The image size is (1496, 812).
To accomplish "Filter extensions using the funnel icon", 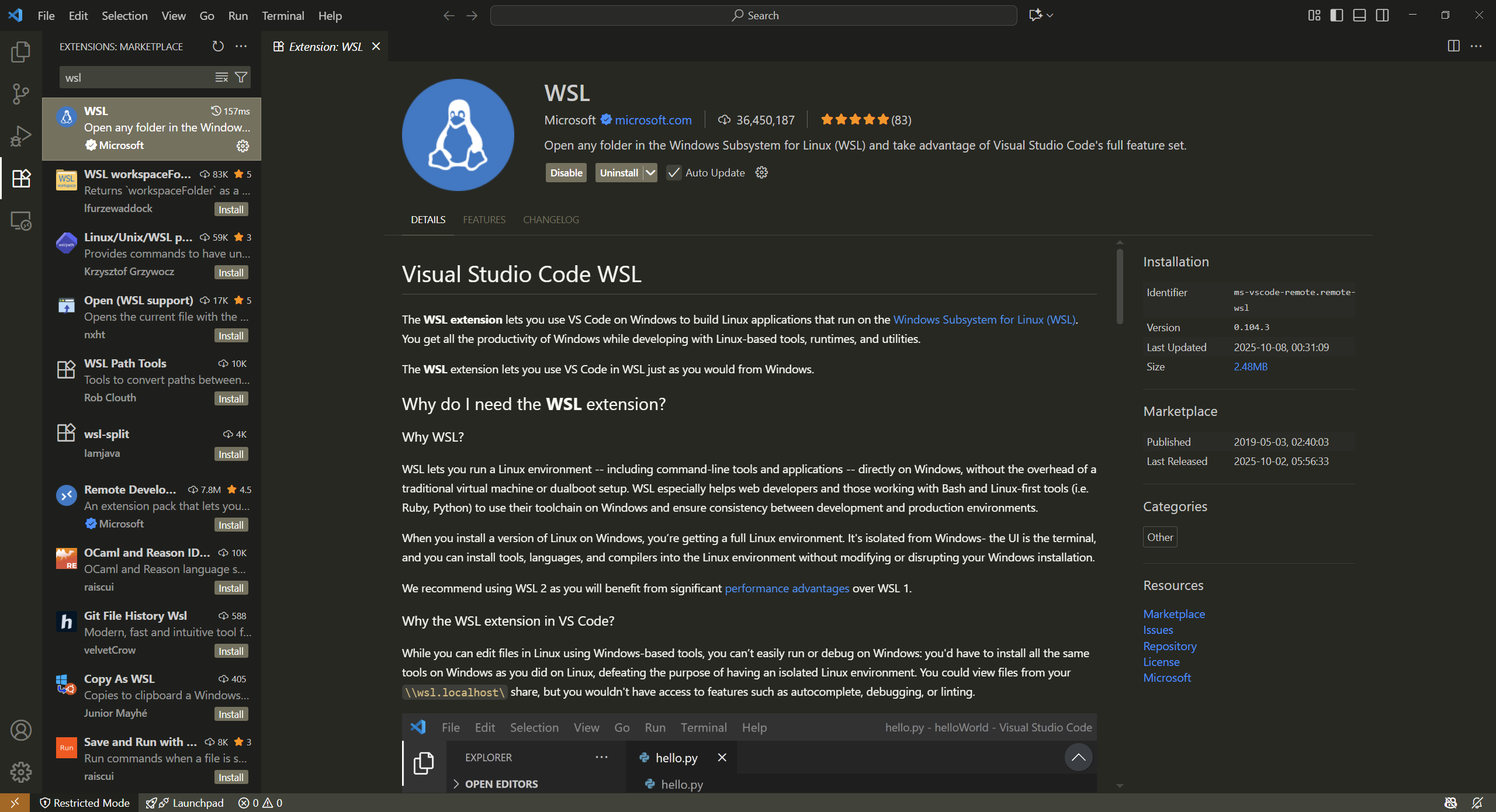I will [x=241, y=77].
